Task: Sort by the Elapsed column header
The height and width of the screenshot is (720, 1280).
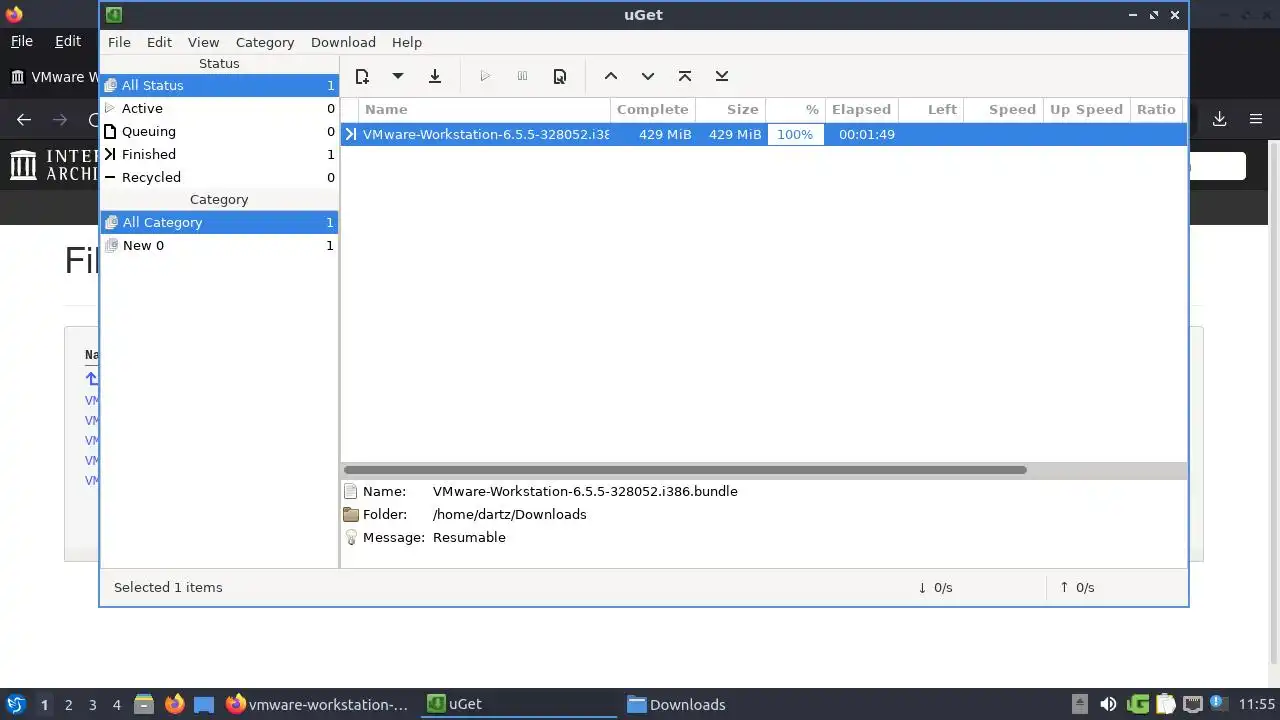Action: point(862,109)
